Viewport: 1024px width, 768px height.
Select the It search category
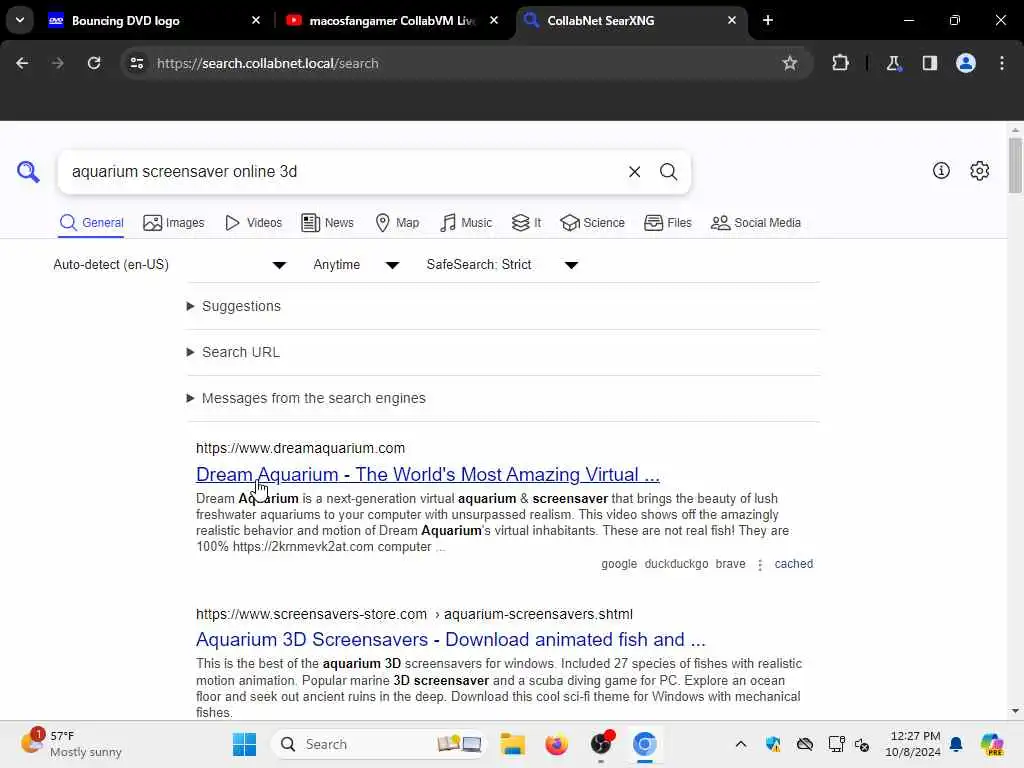pos(526,223)
